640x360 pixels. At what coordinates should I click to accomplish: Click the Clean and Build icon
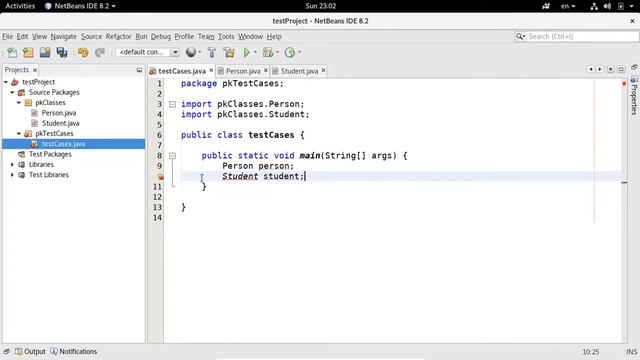click(229, 52)
